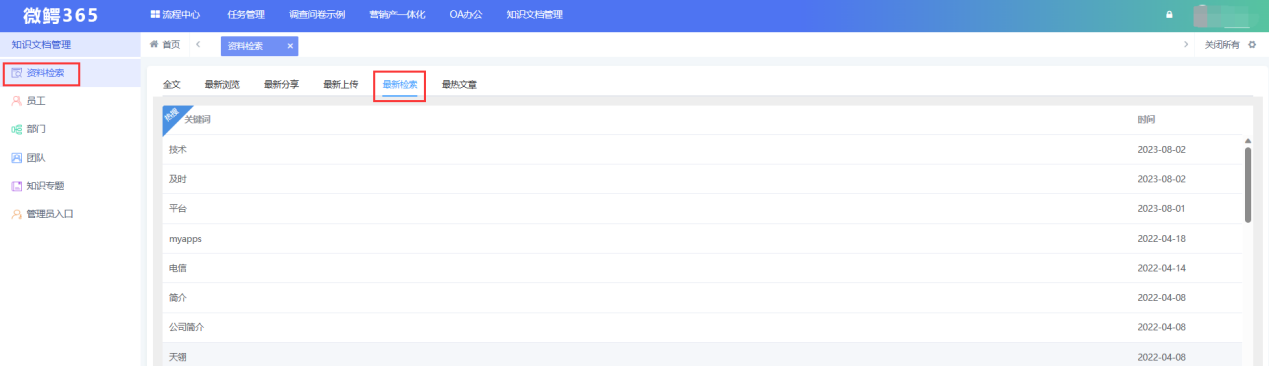Screen dimensions: 1269x366
Task: Click keyword 平台
Action: 178,209
